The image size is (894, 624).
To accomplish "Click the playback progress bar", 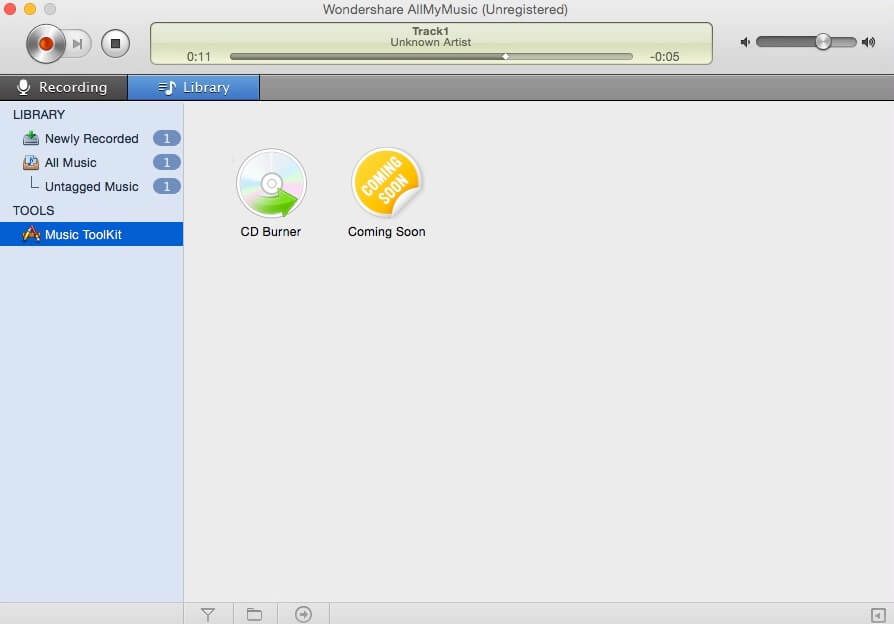I will [431, 56].
